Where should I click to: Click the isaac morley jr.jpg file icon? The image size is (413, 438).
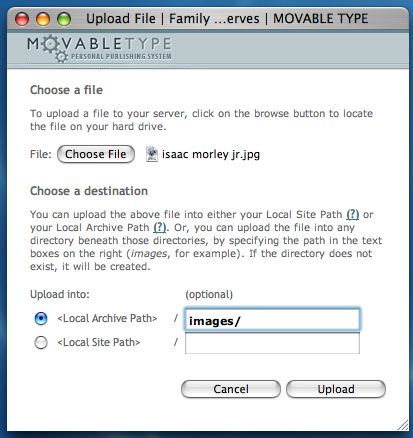(152, 155)
